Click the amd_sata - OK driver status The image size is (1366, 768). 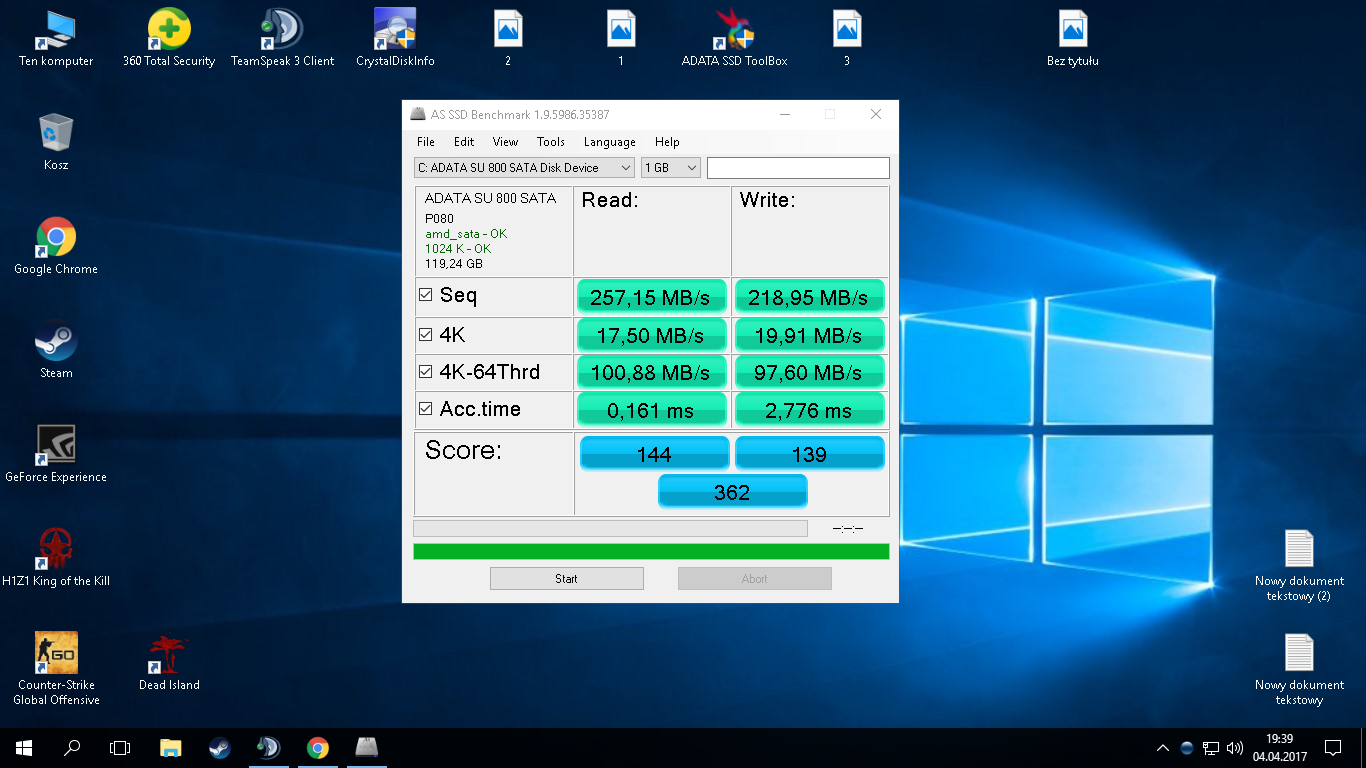[466, 234]
